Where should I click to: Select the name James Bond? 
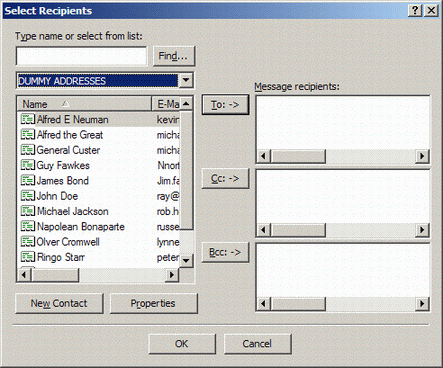point(63,181)
